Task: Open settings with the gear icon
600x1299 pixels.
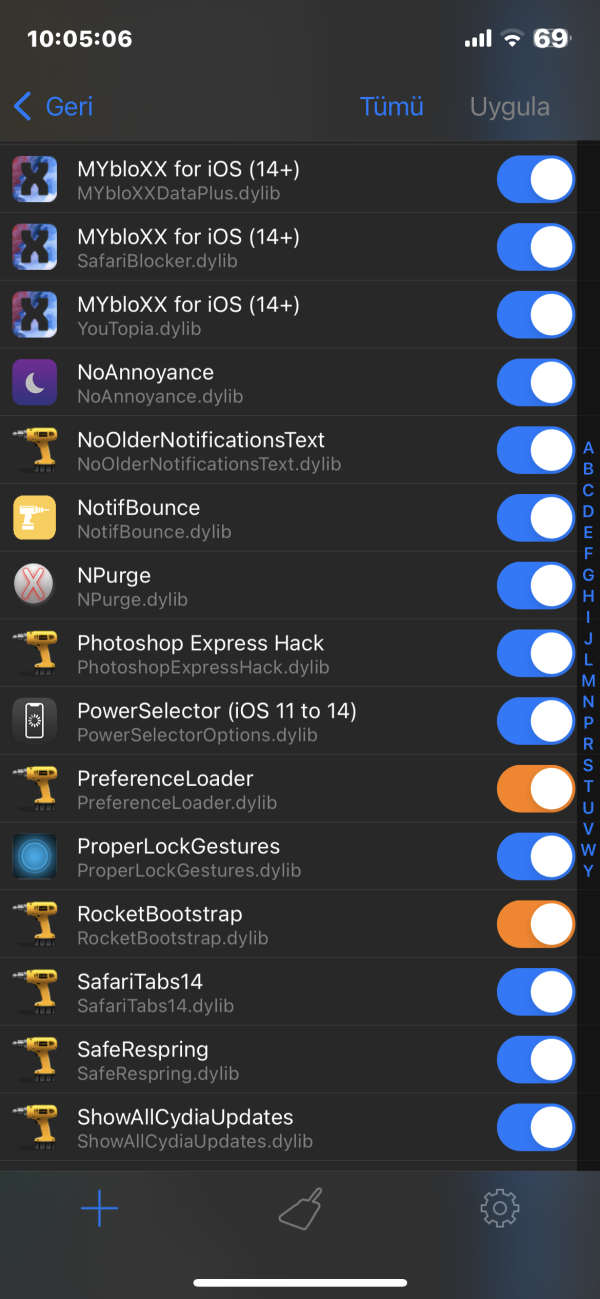Action: click(x=499, y=1209)
